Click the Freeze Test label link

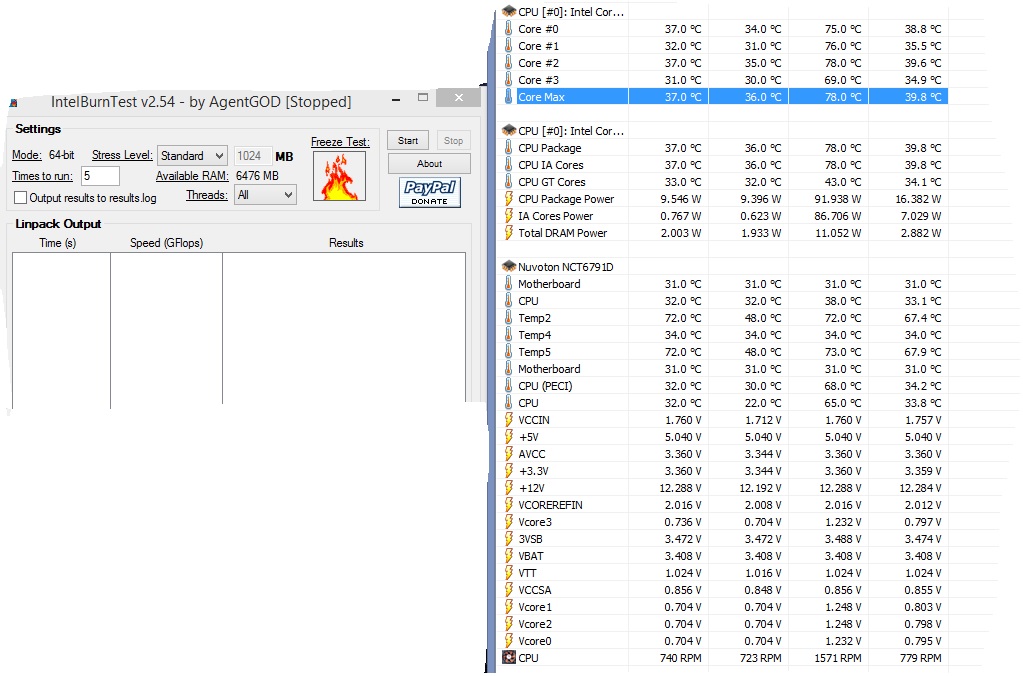pyautogui.click(x=340, y=142)
